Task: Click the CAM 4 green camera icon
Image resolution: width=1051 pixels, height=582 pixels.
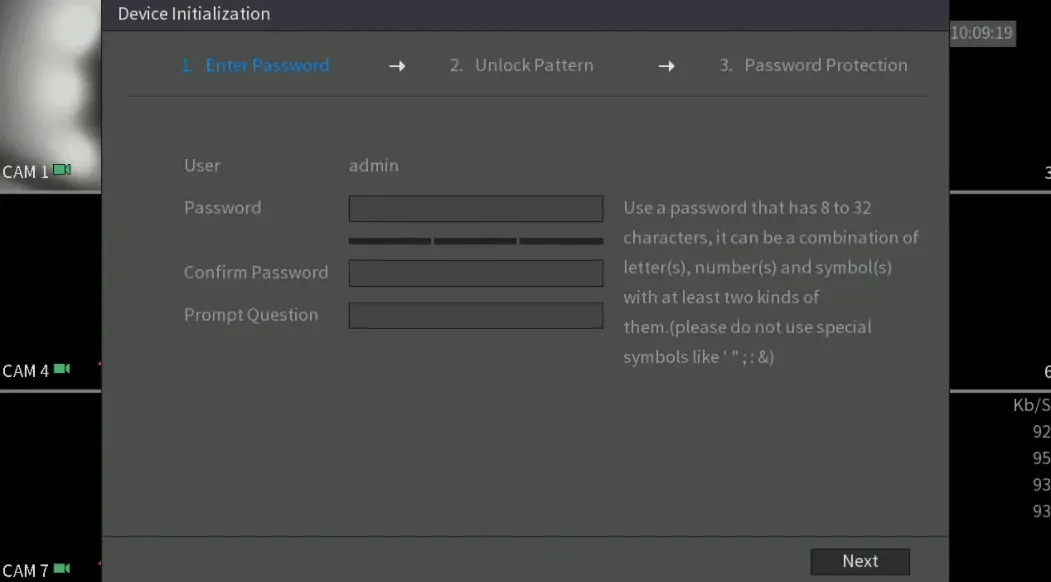Action: (x=62, y=370)
